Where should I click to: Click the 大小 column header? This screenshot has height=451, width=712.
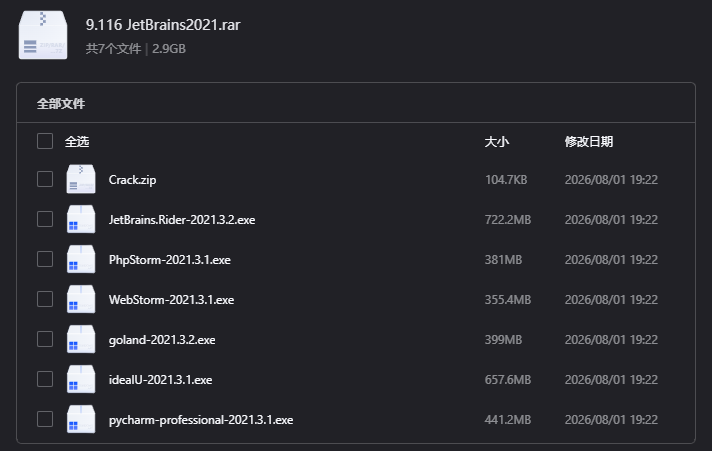pyautogui.click(x=496, y=142)
